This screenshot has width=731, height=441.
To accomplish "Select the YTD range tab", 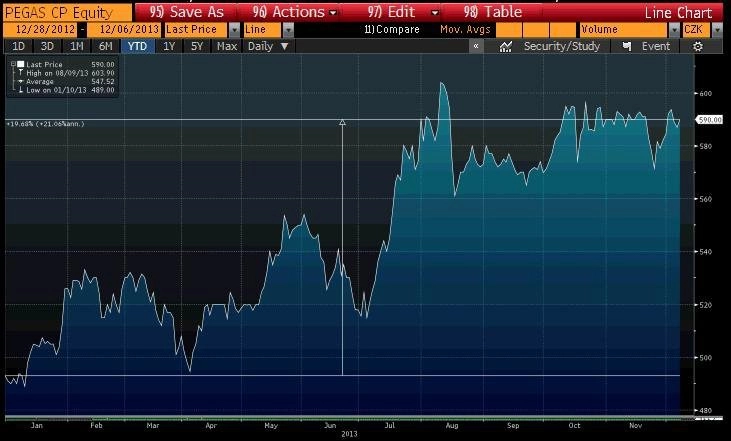I will (138, 46).
